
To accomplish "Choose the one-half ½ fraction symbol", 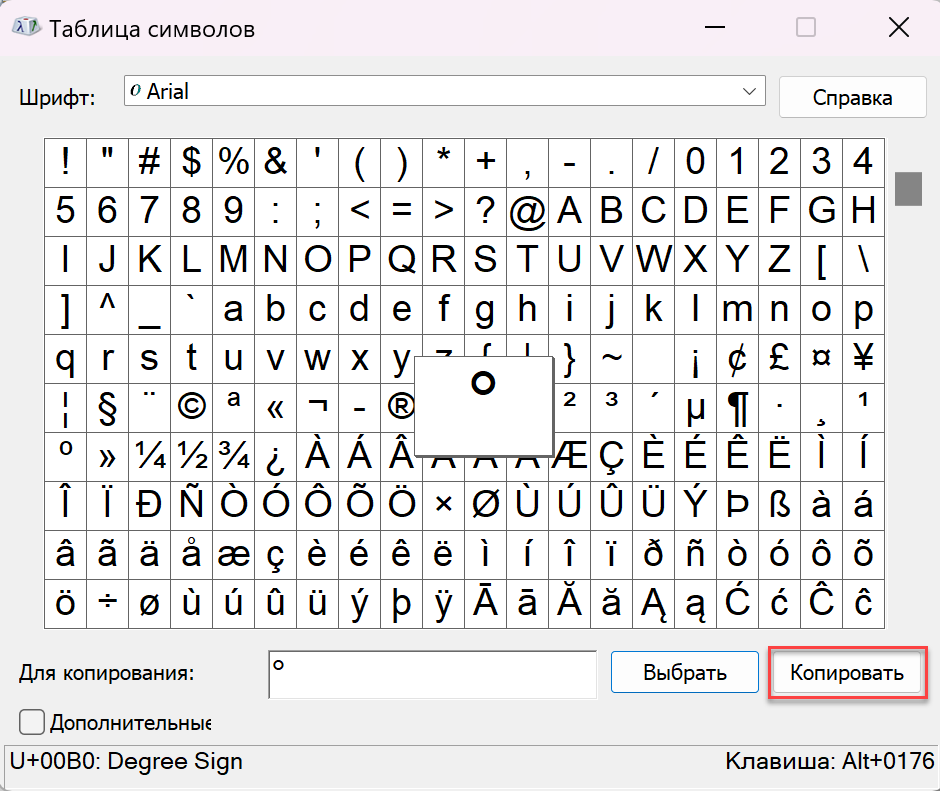I will (x=191, y=456).
